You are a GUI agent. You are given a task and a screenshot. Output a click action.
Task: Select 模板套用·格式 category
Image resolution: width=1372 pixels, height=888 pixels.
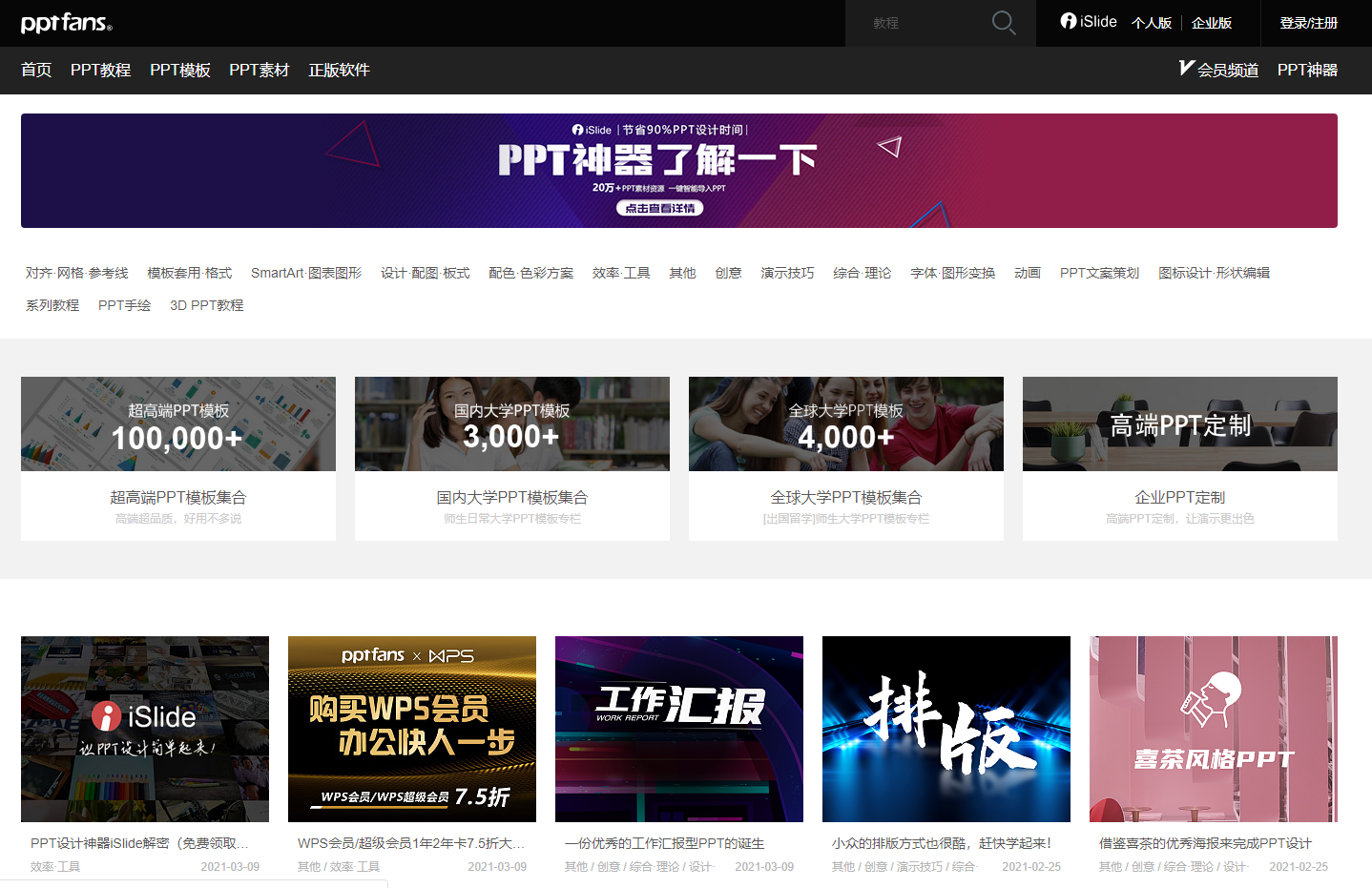[190, 273]
